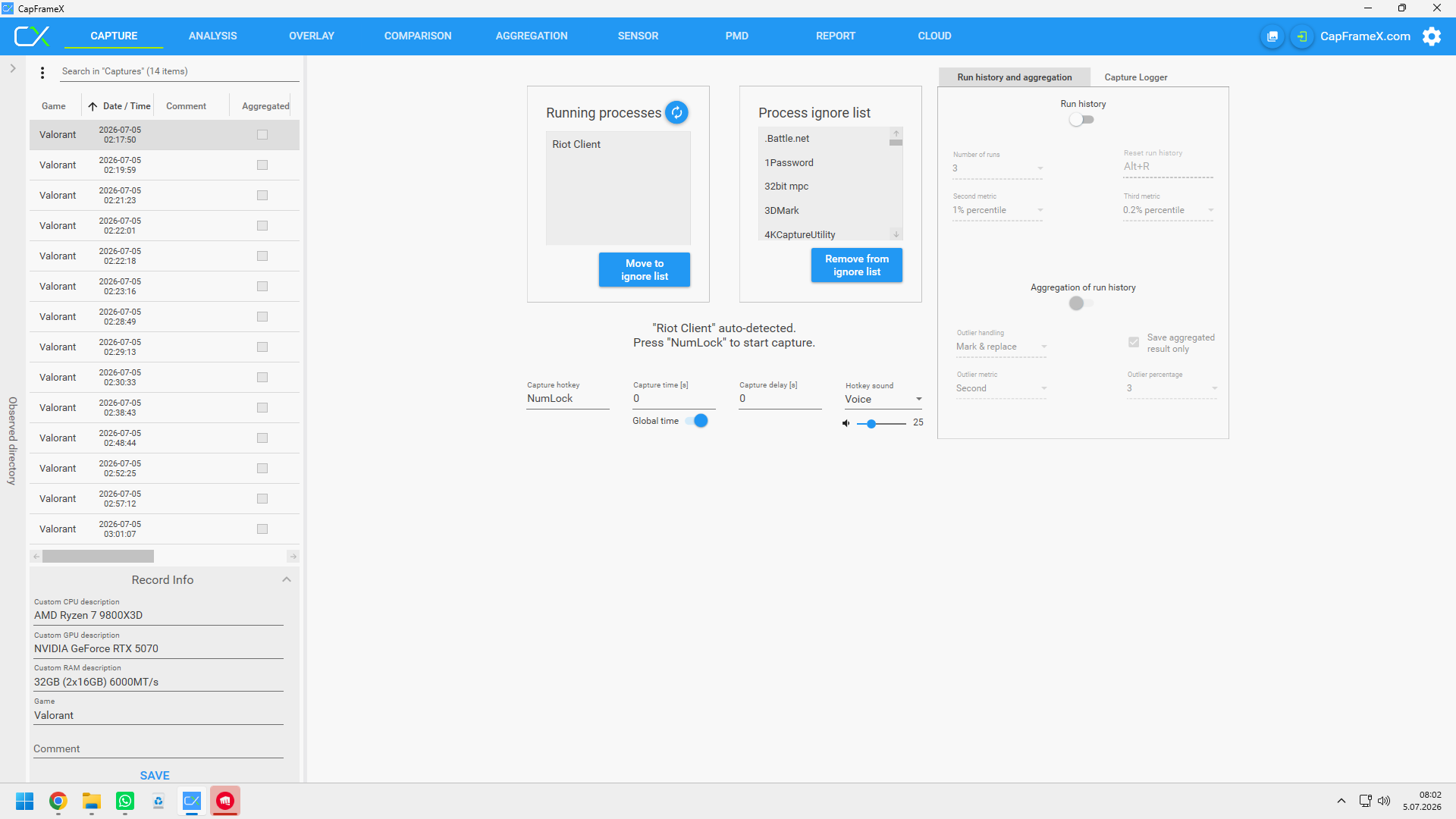Open Windows Start menu
Viewport: 1456px width, 819px height.
(25, 801)
